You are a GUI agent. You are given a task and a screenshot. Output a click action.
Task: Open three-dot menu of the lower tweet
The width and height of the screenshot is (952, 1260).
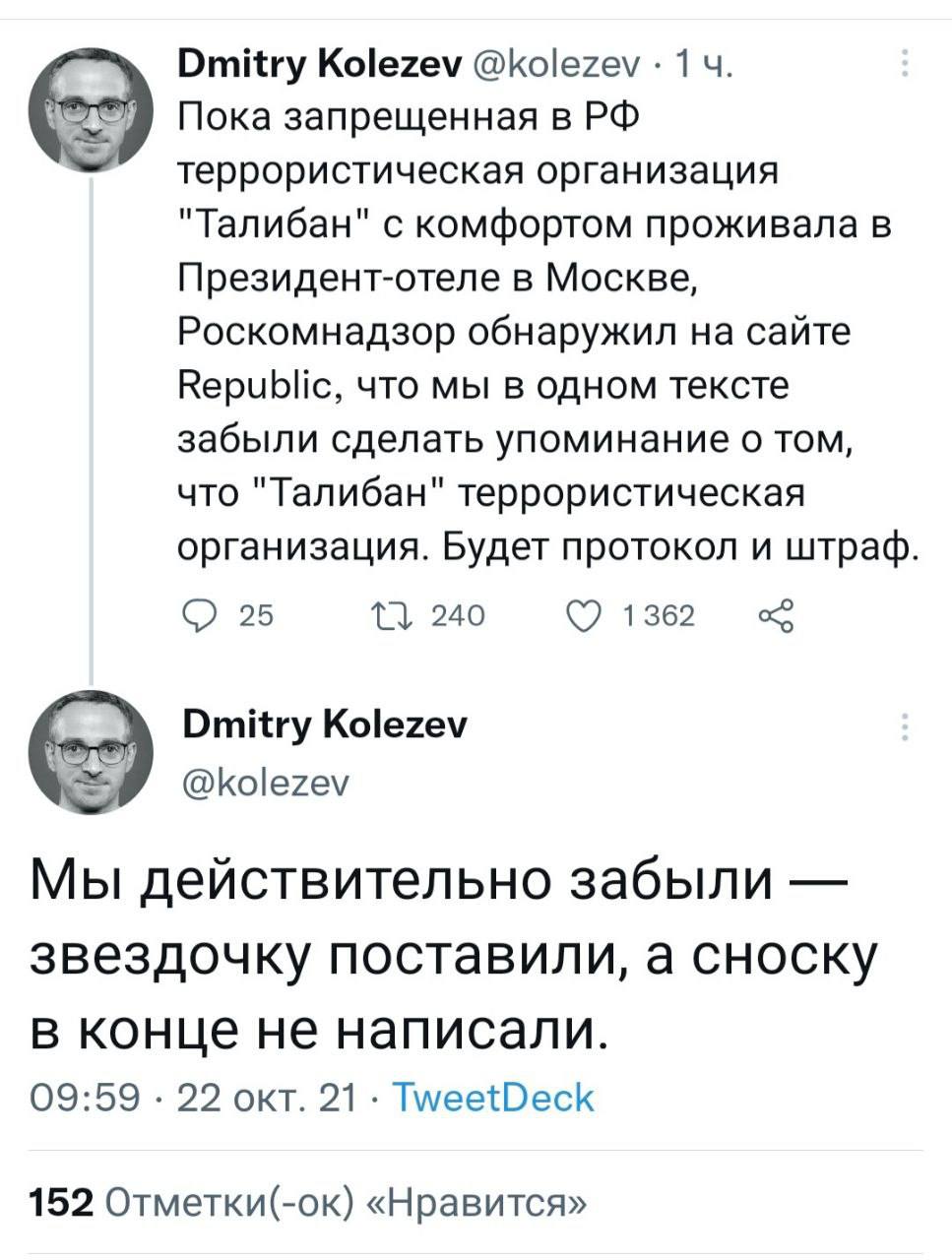point(904,726)
